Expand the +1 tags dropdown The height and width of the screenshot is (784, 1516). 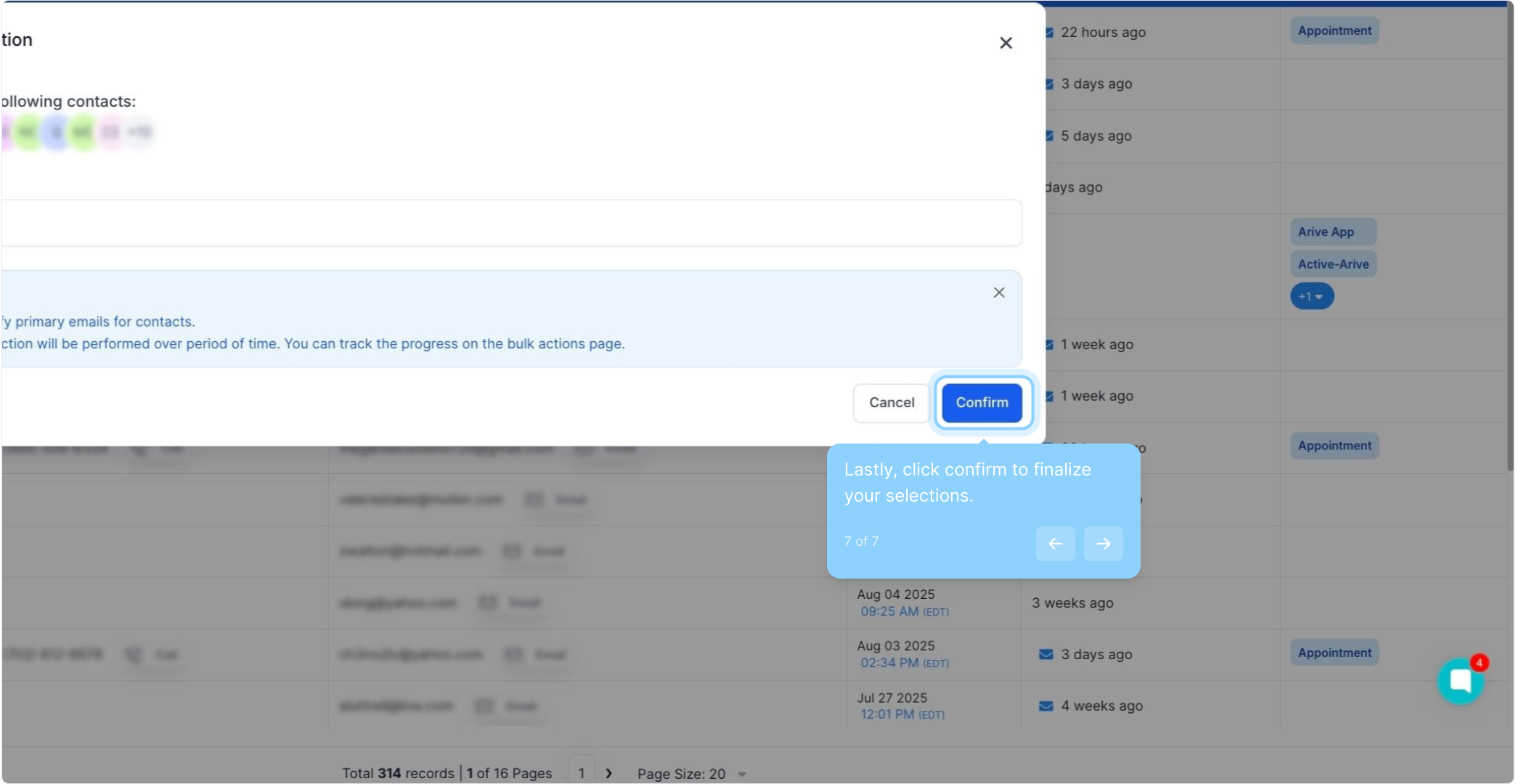tap(1311, 297)
